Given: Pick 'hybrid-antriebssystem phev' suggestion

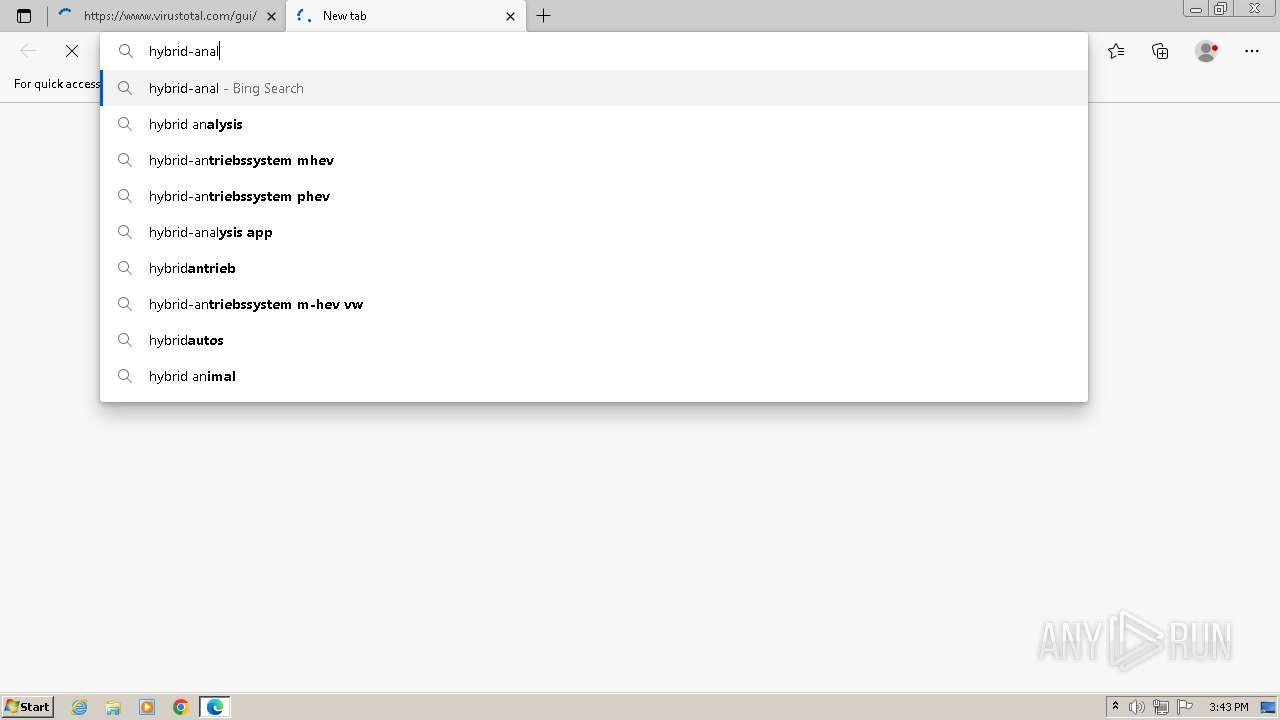Looking at the screenshot, I should click(x=594, y=196).
